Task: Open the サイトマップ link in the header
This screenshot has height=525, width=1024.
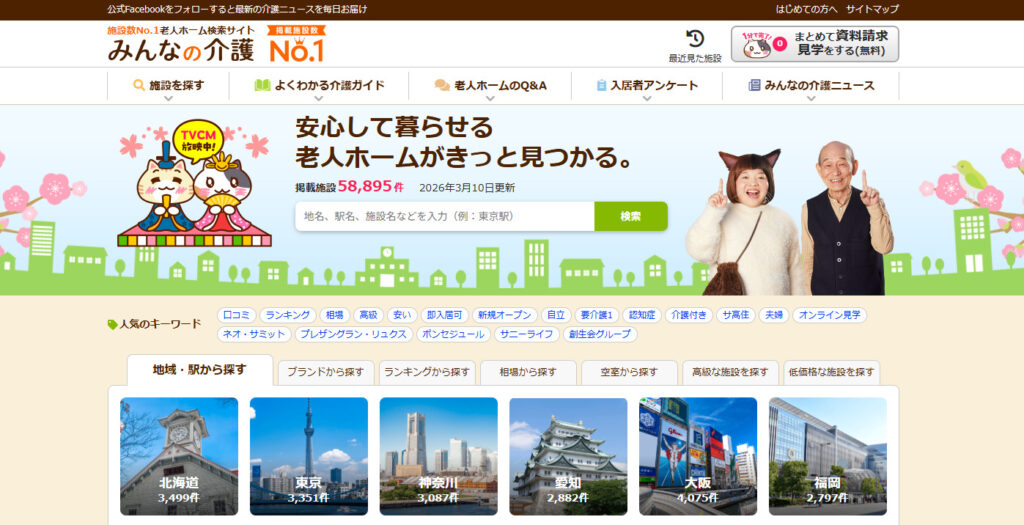Action: pyautogui.click(x=872, y=9)
